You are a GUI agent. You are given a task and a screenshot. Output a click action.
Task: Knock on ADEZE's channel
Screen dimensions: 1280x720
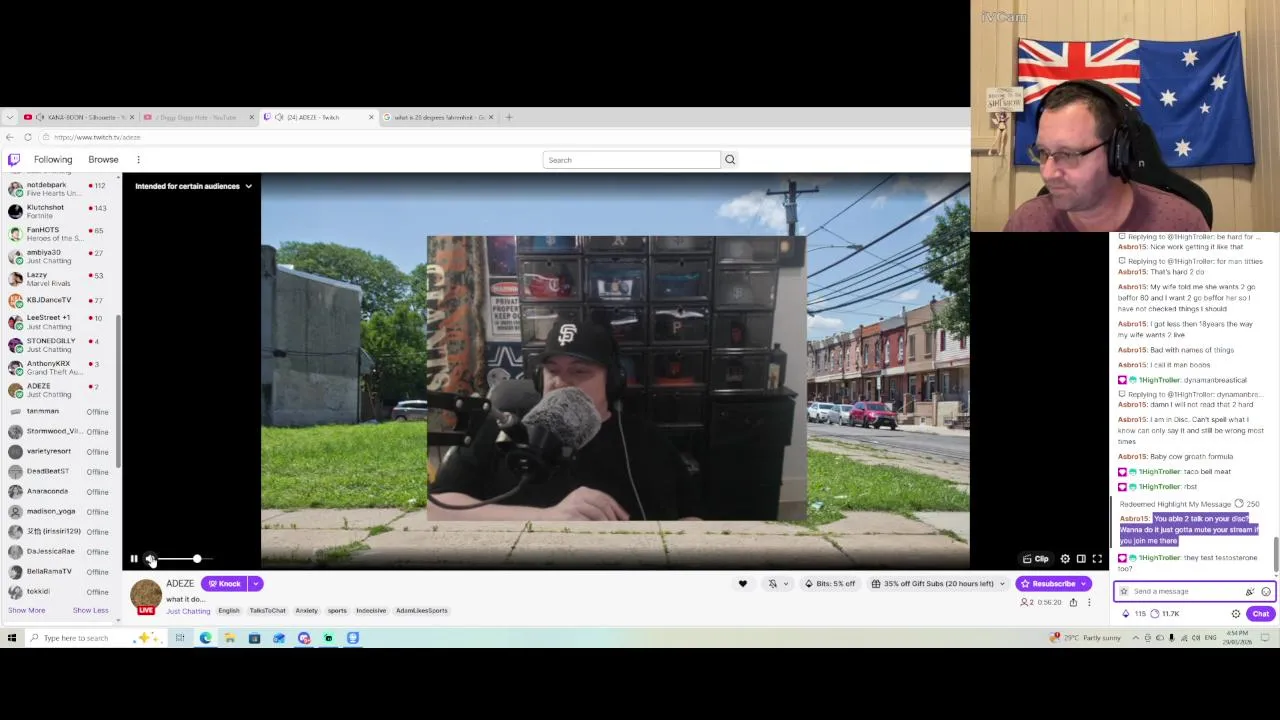click(x=224, y=584)
